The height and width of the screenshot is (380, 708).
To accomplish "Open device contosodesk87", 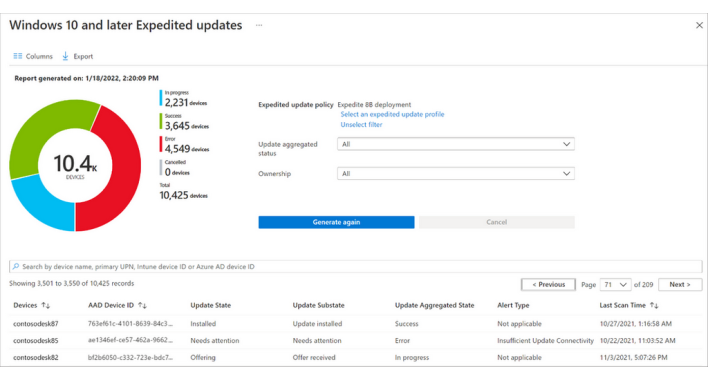I will [x=36, y=324].
